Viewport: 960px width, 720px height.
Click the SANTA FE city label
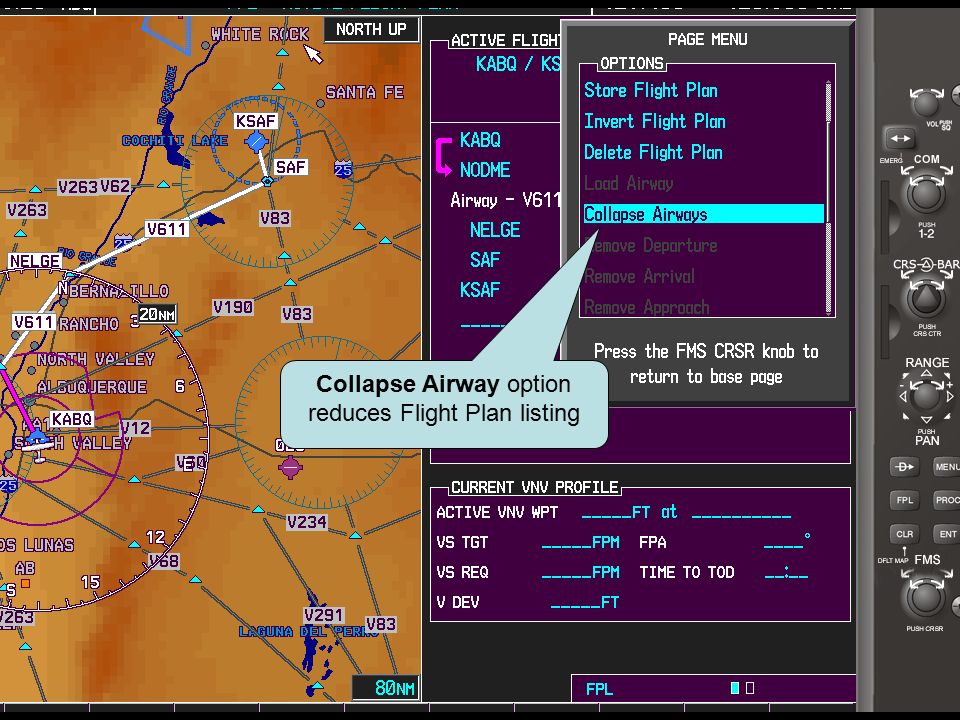(365, 92)
